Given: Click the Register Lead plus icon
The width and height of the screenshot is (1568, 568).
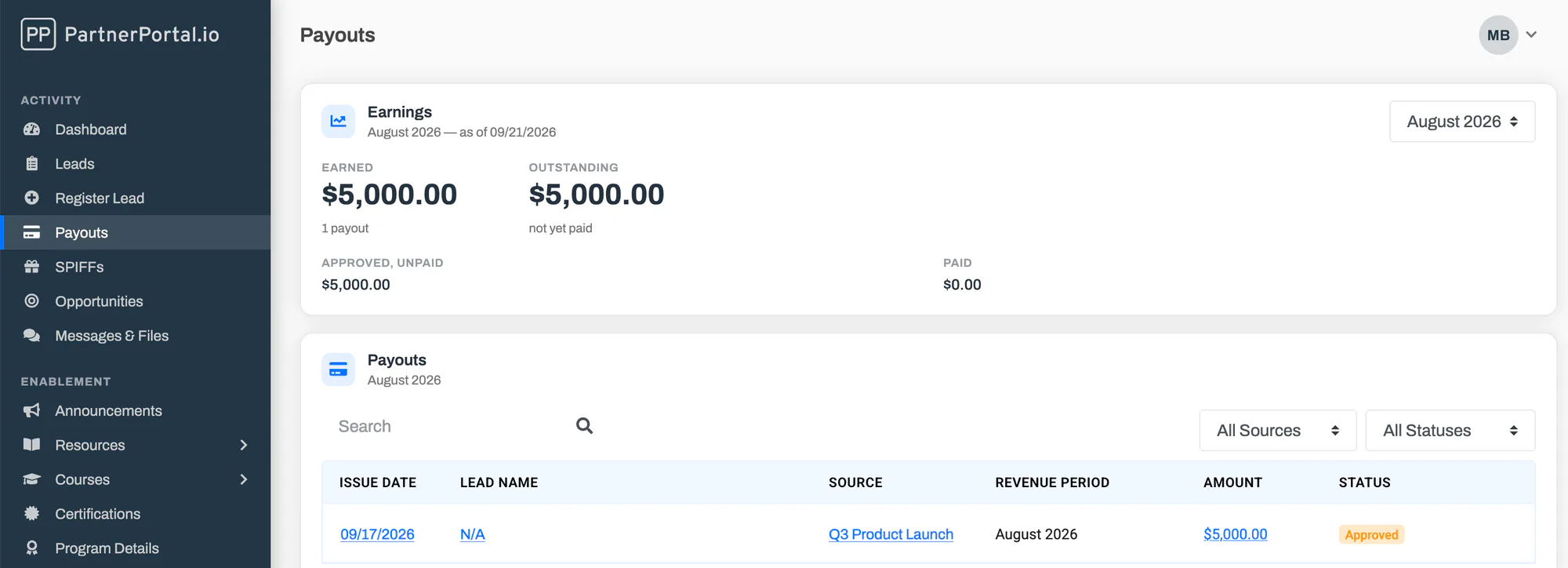Looking at the screenshot, I should (x=31, y=198).
